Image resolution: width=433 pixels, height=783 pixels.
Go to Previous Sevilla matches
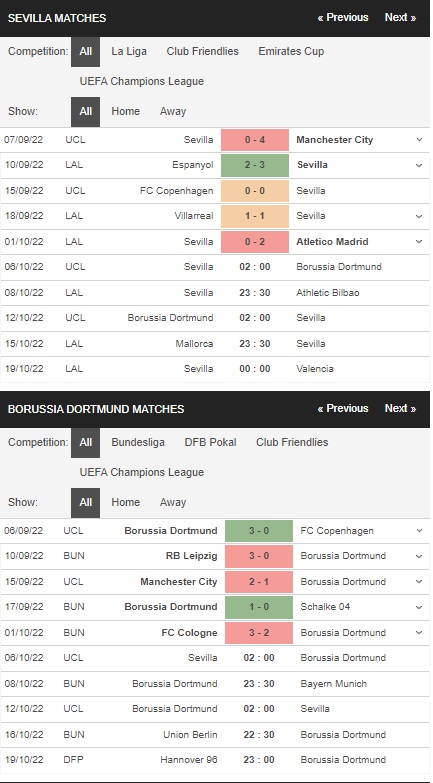(343, 17)
